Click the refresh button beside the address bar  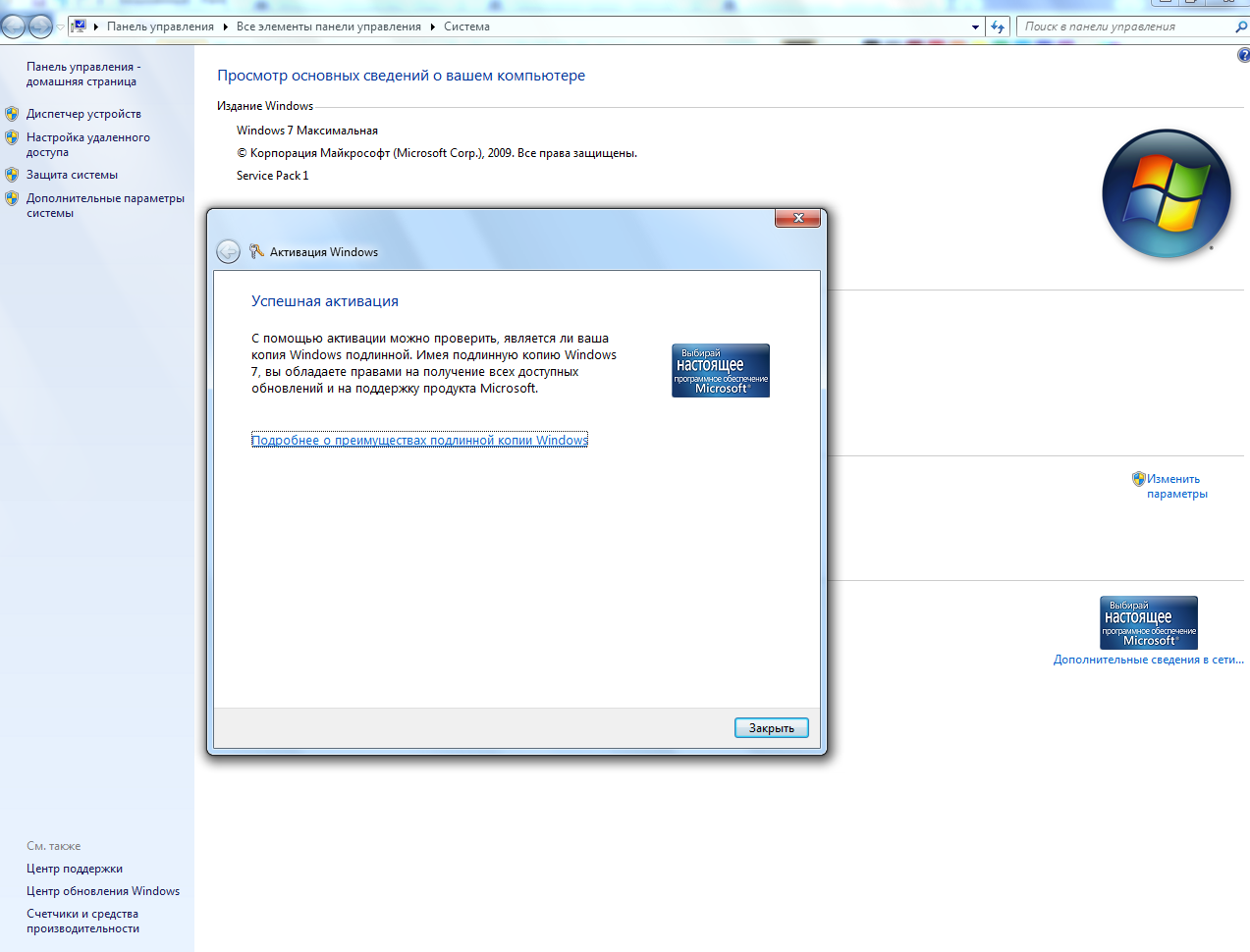coord(998,26)
